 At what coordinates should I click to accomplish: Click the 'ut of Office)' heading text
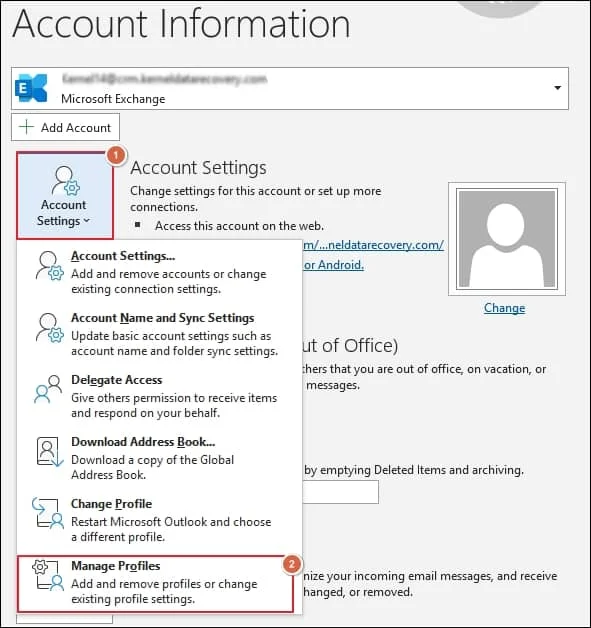pos(350,346)
